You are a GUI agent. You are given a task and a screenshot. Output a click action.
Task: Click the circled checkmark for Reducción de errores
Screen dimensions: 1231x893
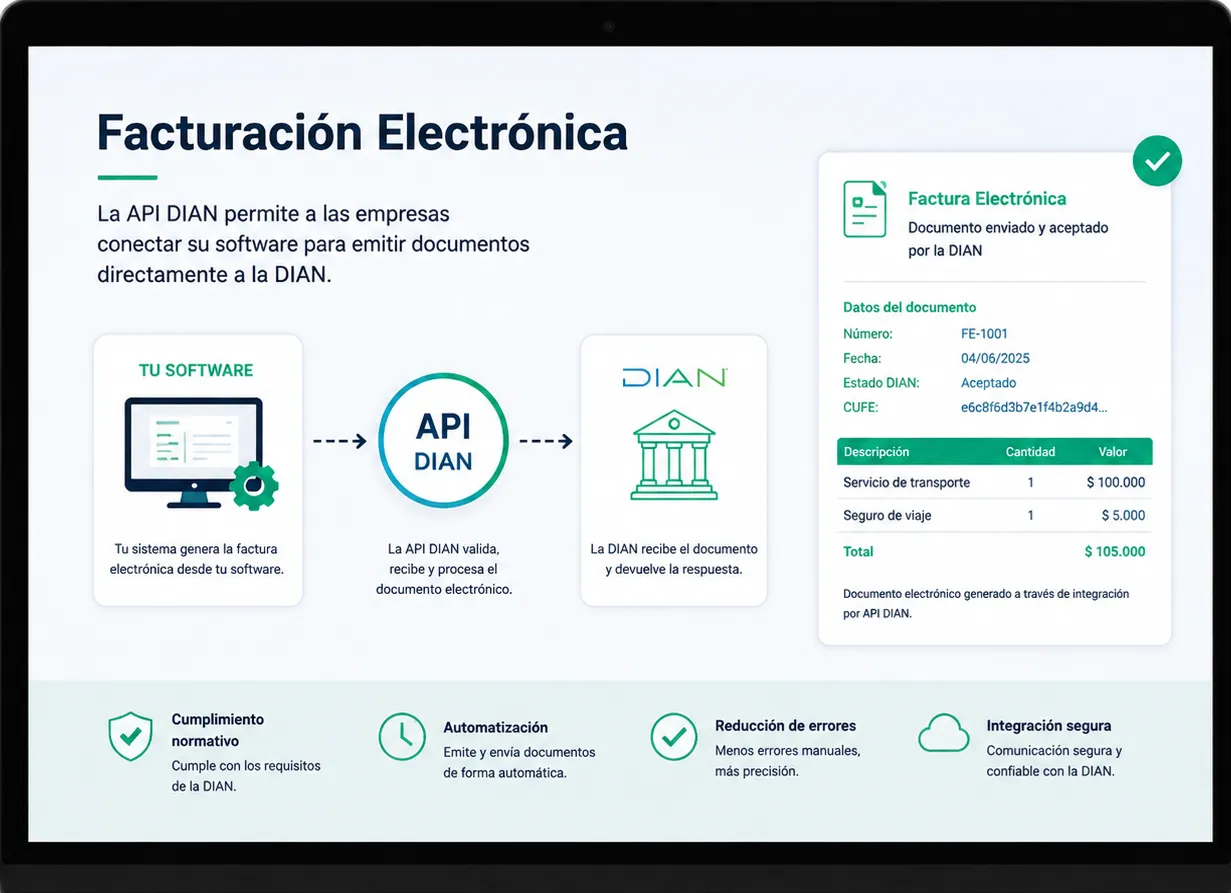674,737
